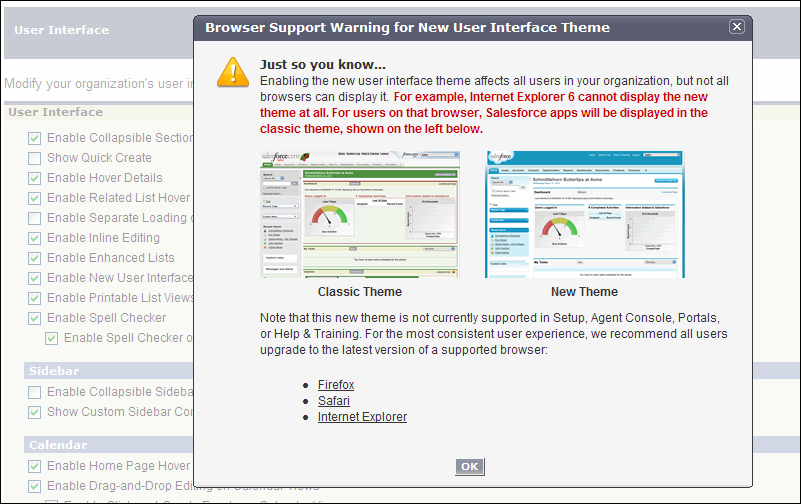This screenshot has height=504, width=801.
Task: Toggle Enable Inline Editing checkbox
Action: coord(35,238)
